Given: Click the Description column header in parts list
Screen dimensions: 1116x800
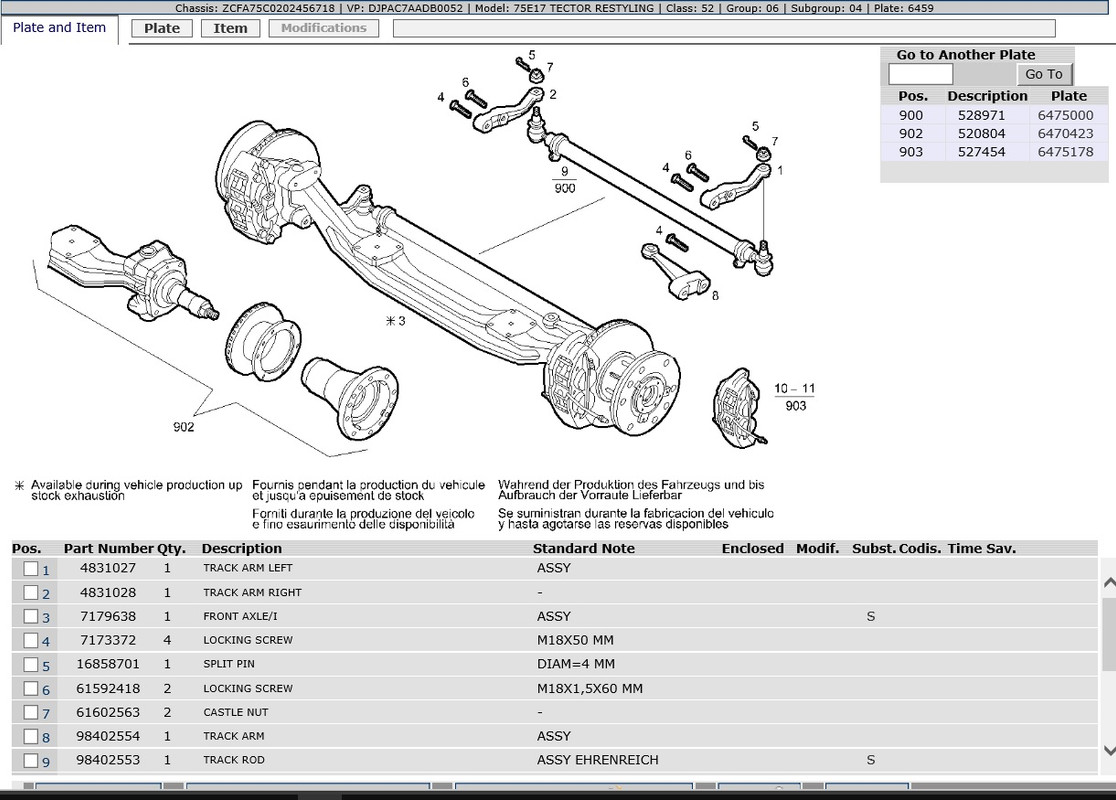Looking at the screenshot, I should pos(242,549).
